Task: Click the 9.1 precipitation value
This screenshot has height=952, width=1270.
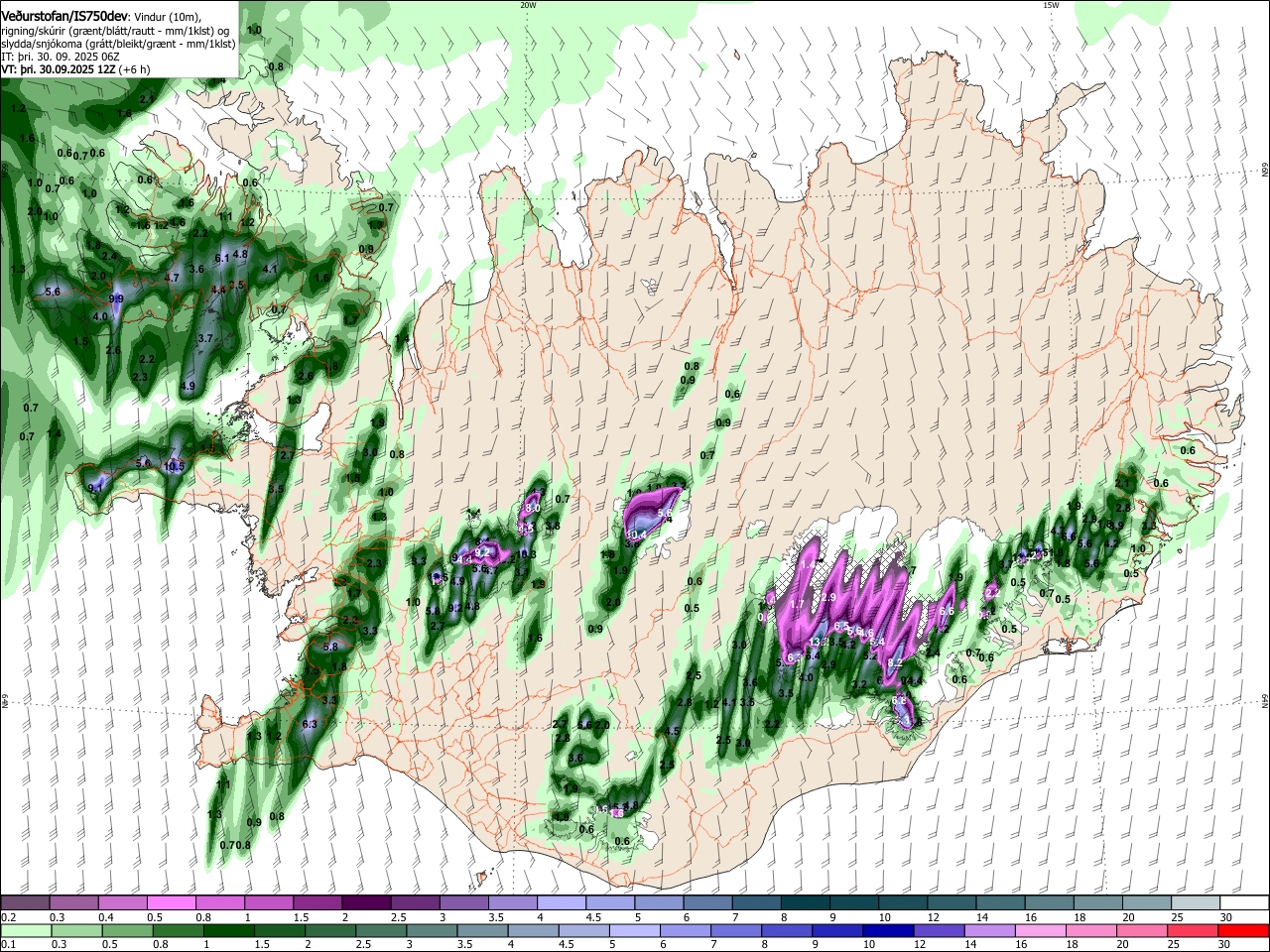Action: pos(96,488)
